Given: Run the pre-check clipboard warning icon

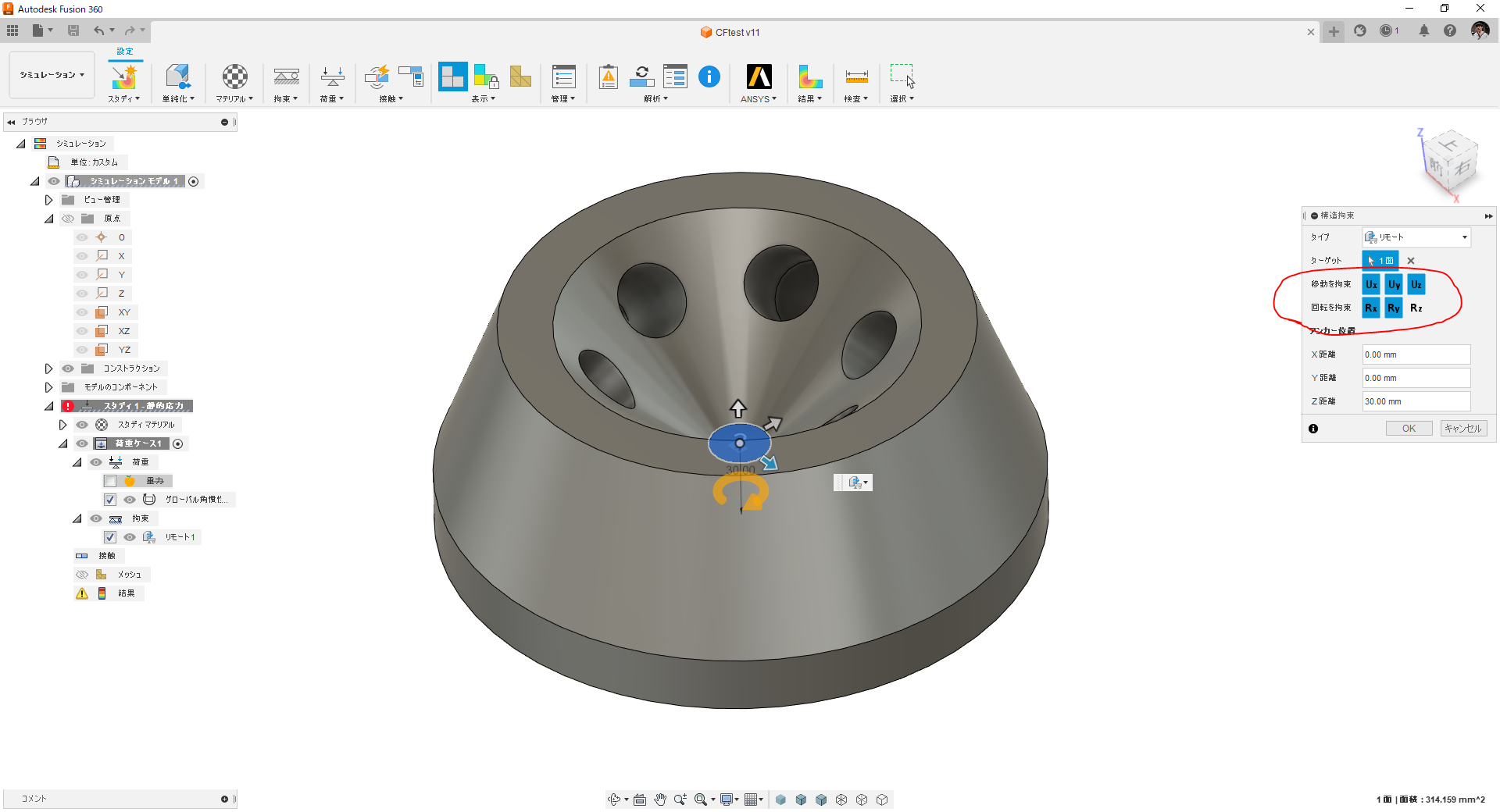Looking at the screenshot, I should click(x=609, y=77).
